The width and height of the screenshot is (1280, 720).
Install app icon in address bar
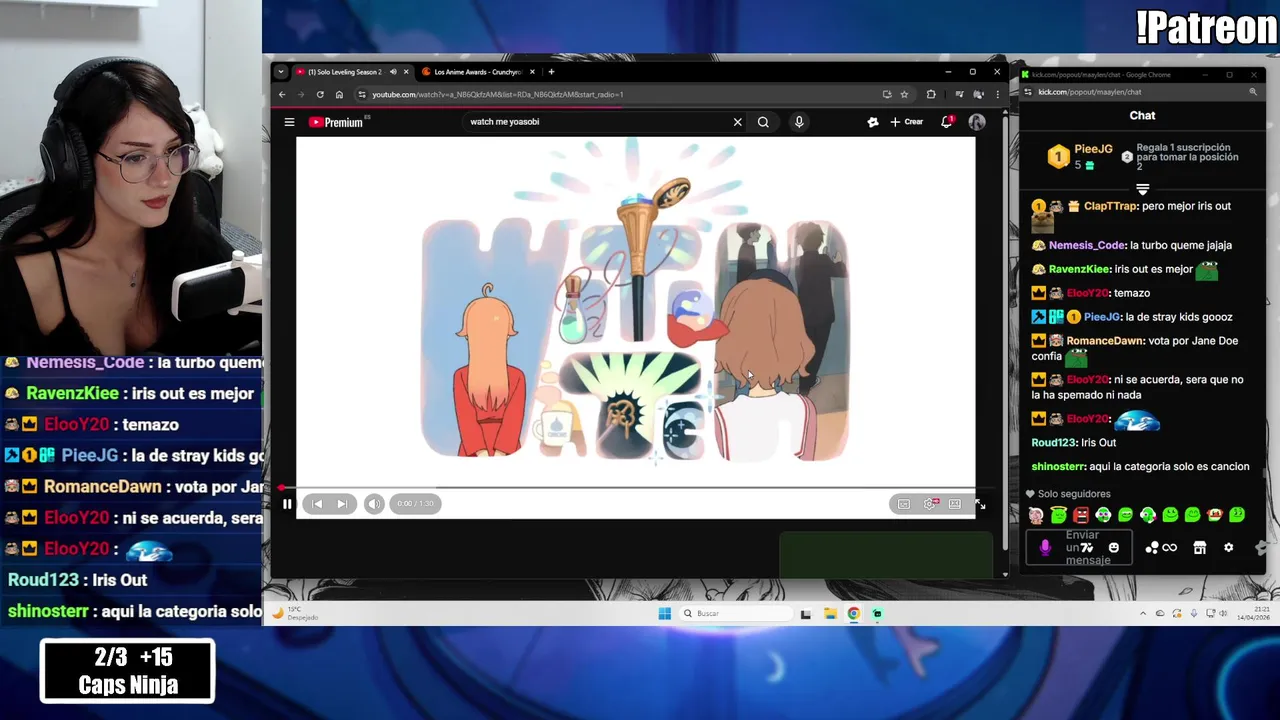887,95
